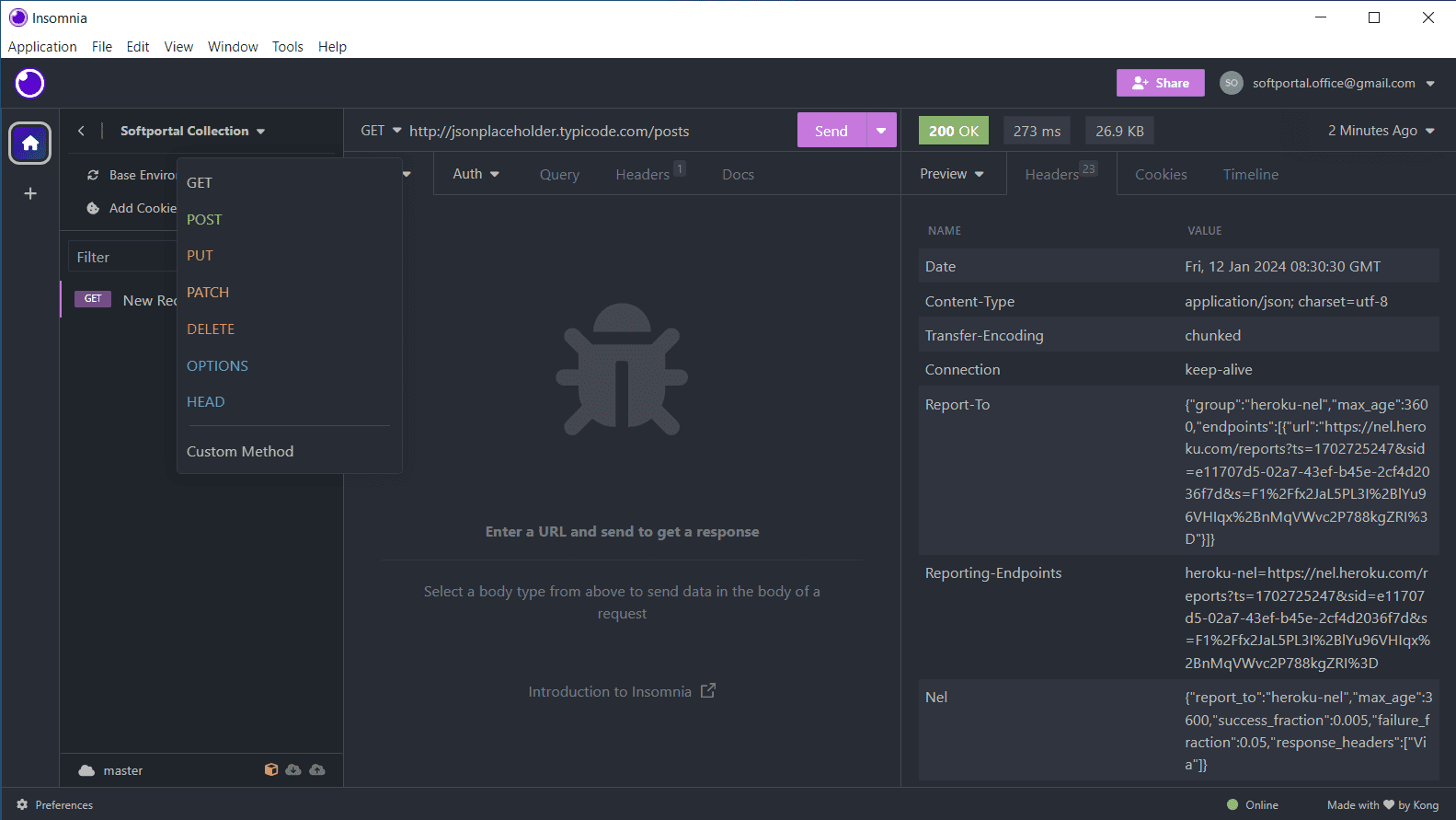The image size is (1456, 820).
Task: Open the View menu
Action: point(178,46)
